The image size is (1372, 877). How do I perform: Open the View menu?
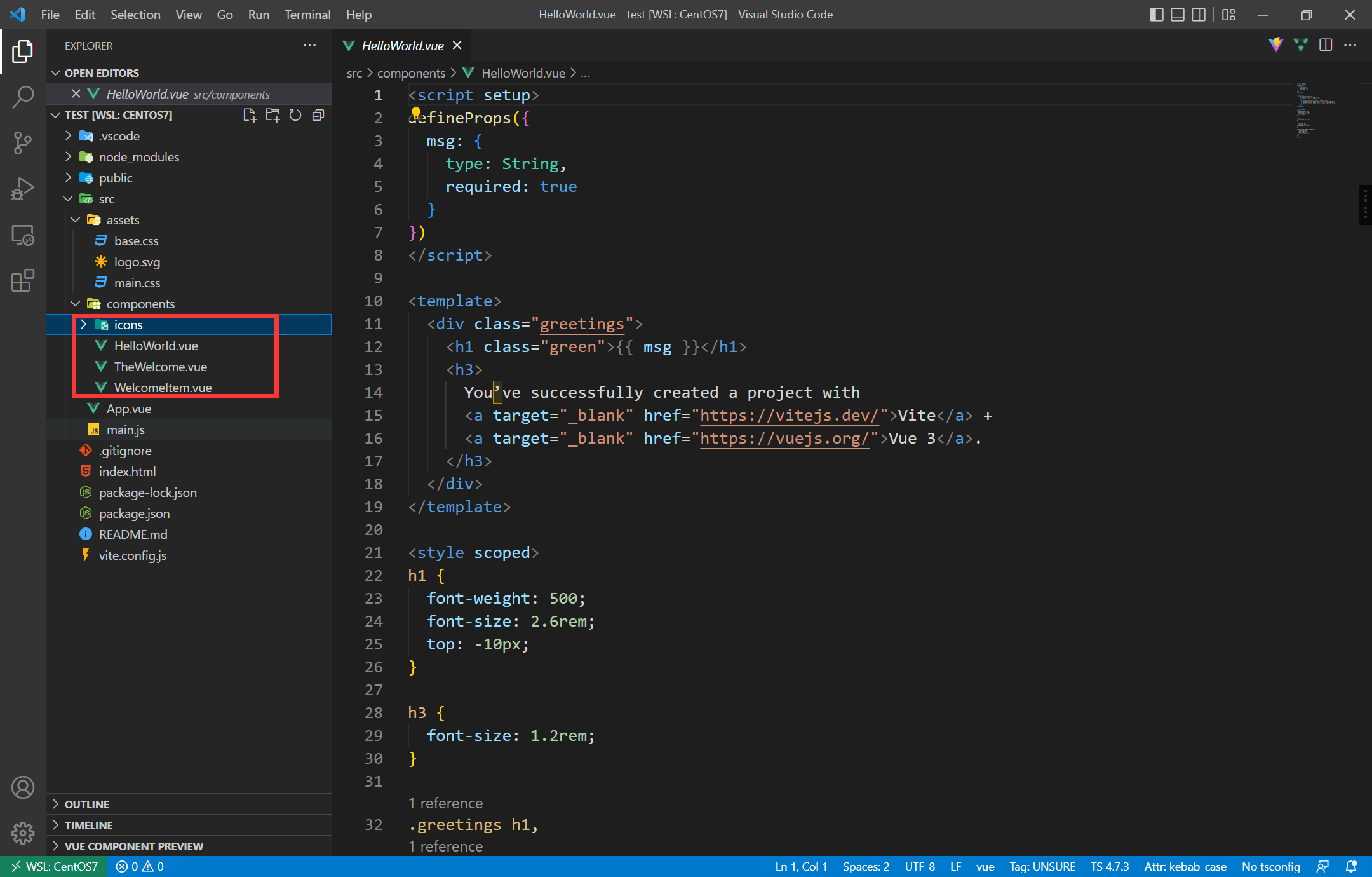pos(189,15)
